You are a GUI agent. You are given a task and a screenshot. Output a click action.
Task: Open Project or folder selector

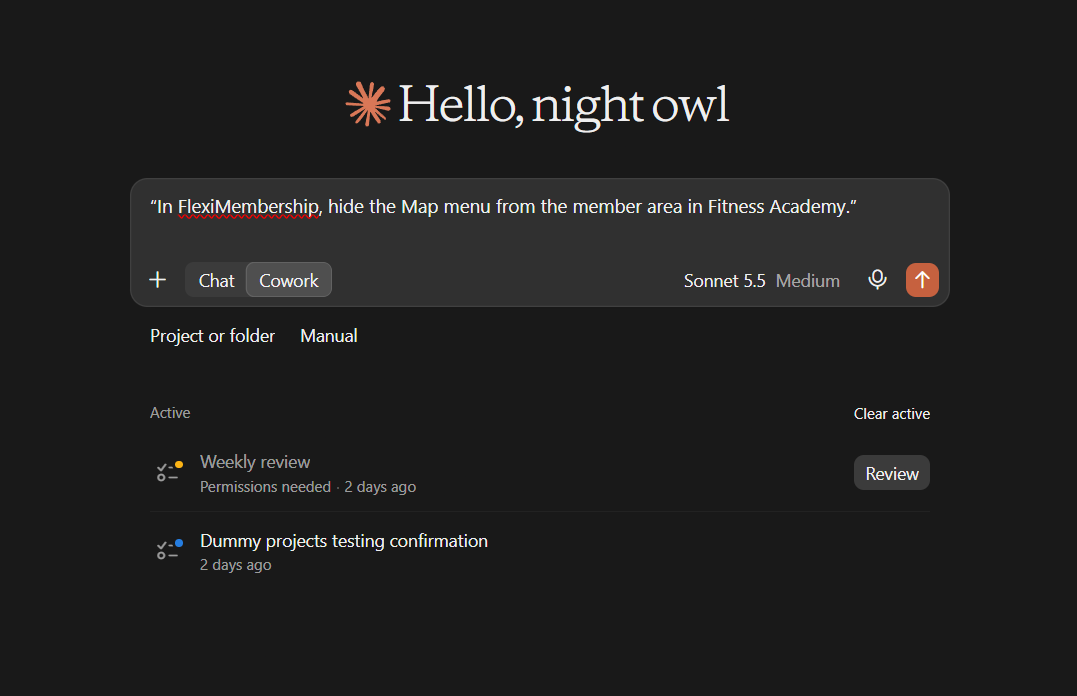[212, 336]
